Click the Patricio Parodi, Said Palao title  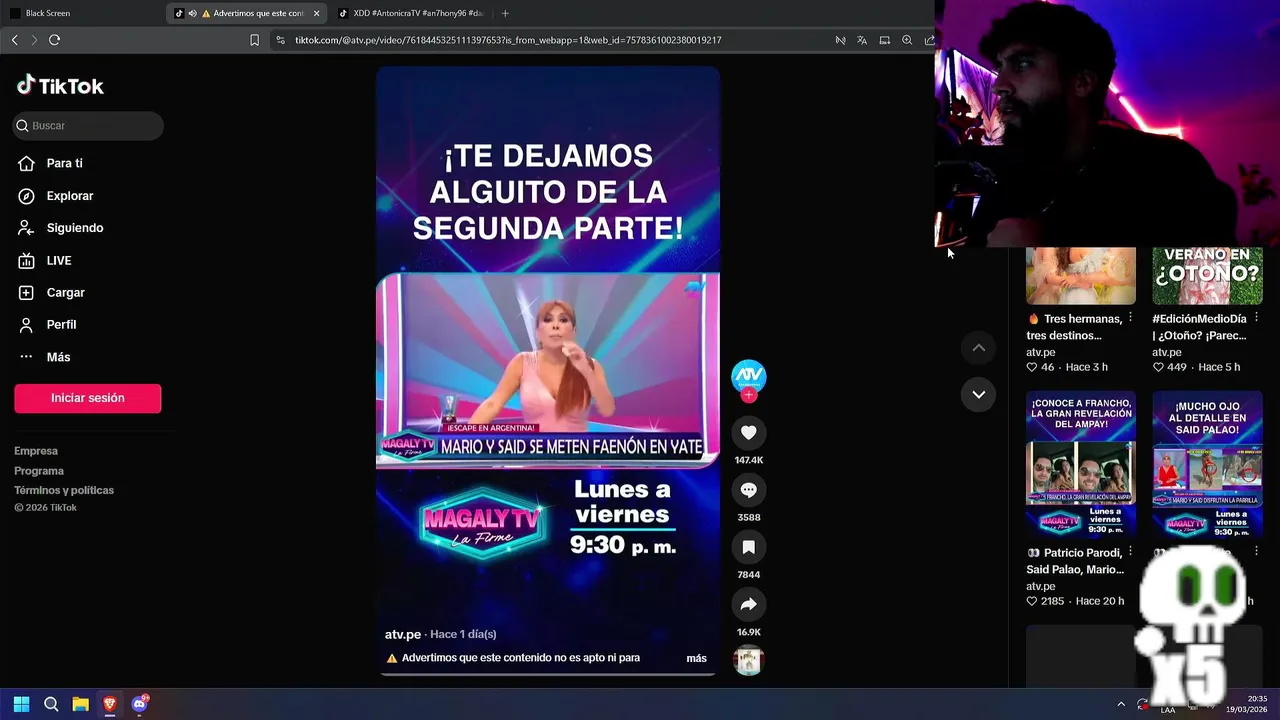pos(1076,561)
